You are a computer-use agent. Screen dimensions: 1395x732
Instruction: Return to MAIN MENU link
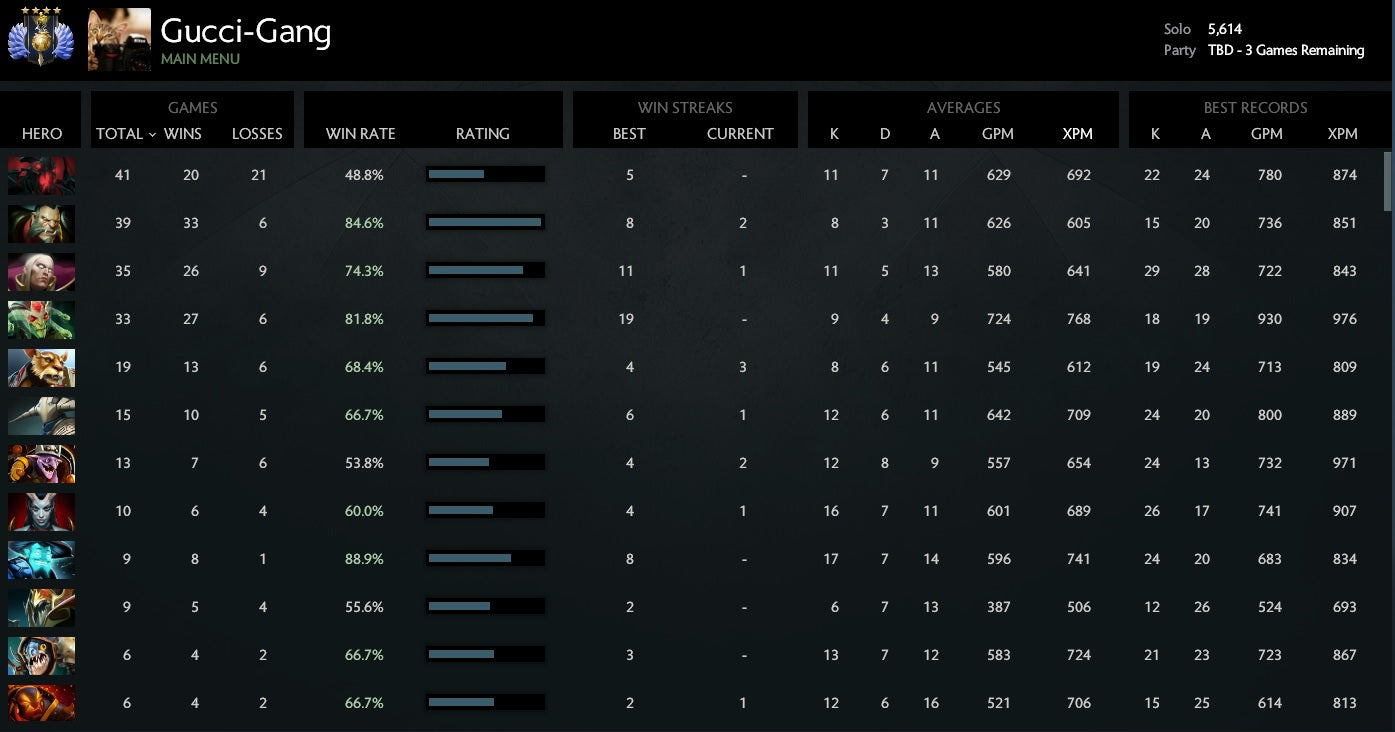200,59
